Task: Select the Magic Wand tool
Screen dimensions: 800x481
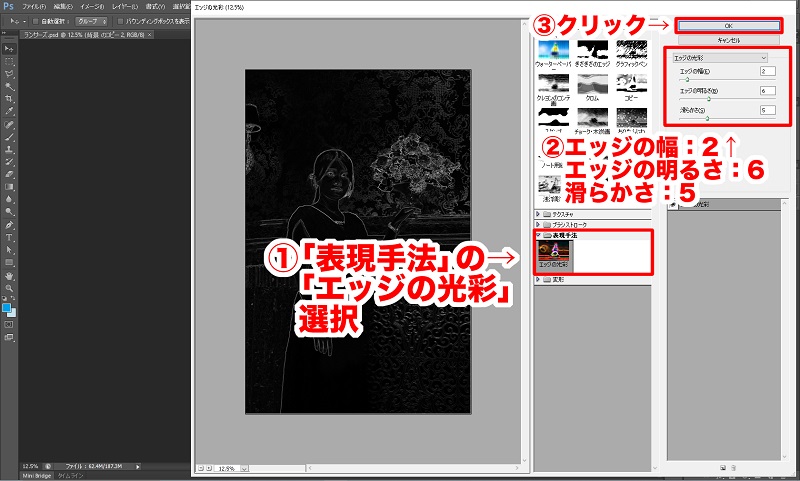Action: (x=9, y=87)
